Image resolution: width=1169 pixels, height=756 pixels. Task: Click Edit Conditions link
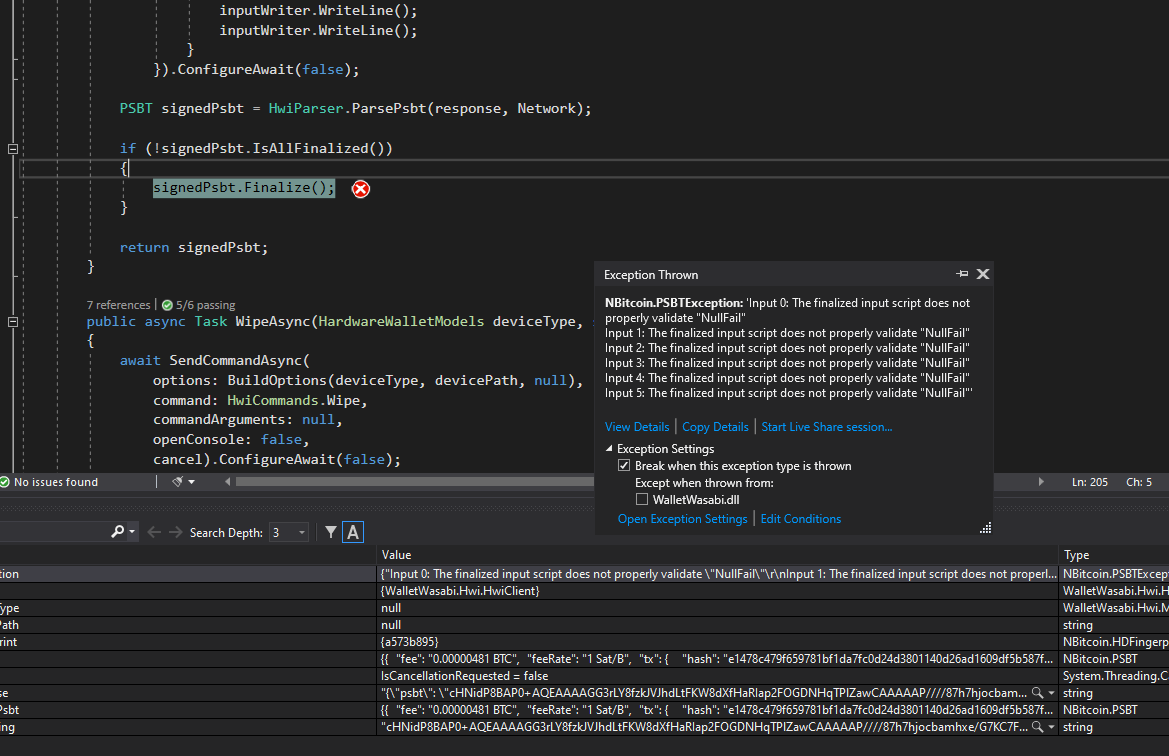(x=801, y=519)
